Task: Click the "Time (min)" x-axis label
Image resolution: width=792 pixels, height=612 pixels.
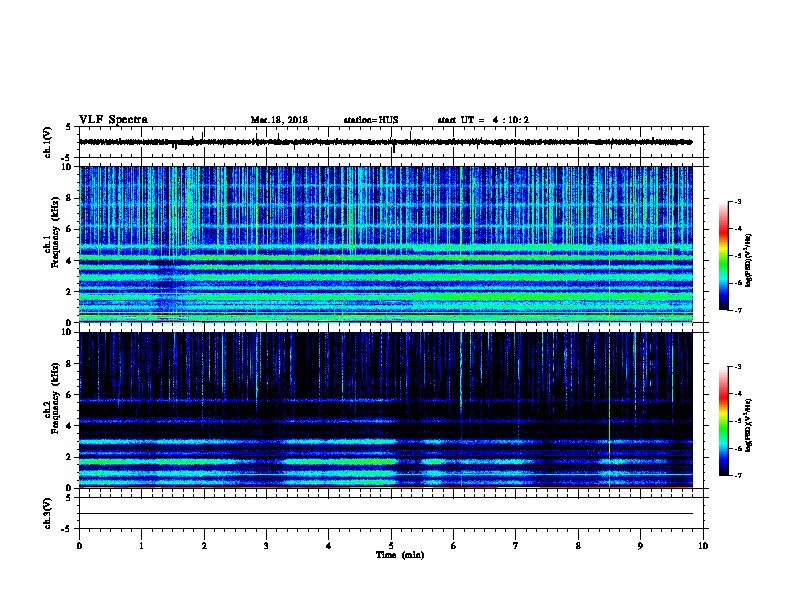Action: [x=400, y=555]
